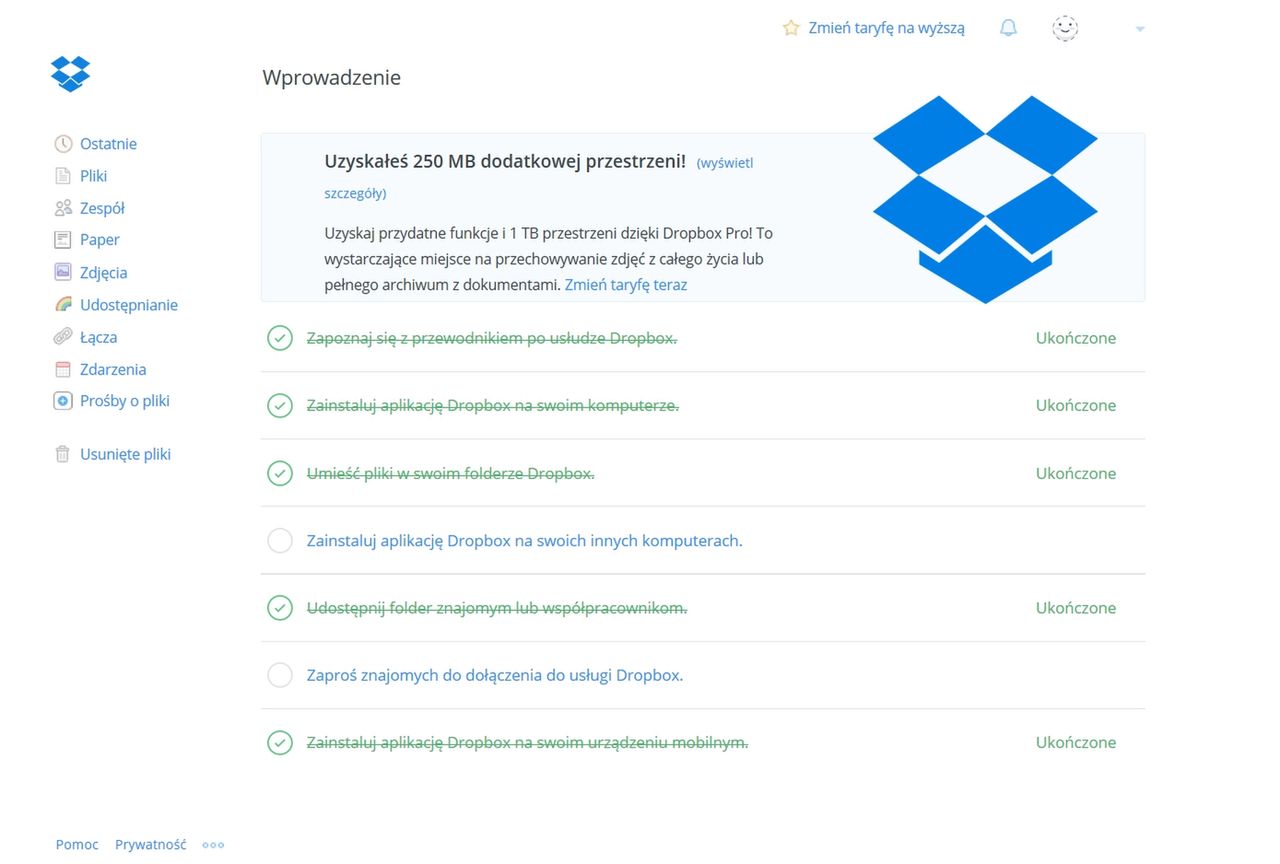Click the plus icon beside Prośby o pliki
The image size is (1280, 864).
click(x=63, y=401)
